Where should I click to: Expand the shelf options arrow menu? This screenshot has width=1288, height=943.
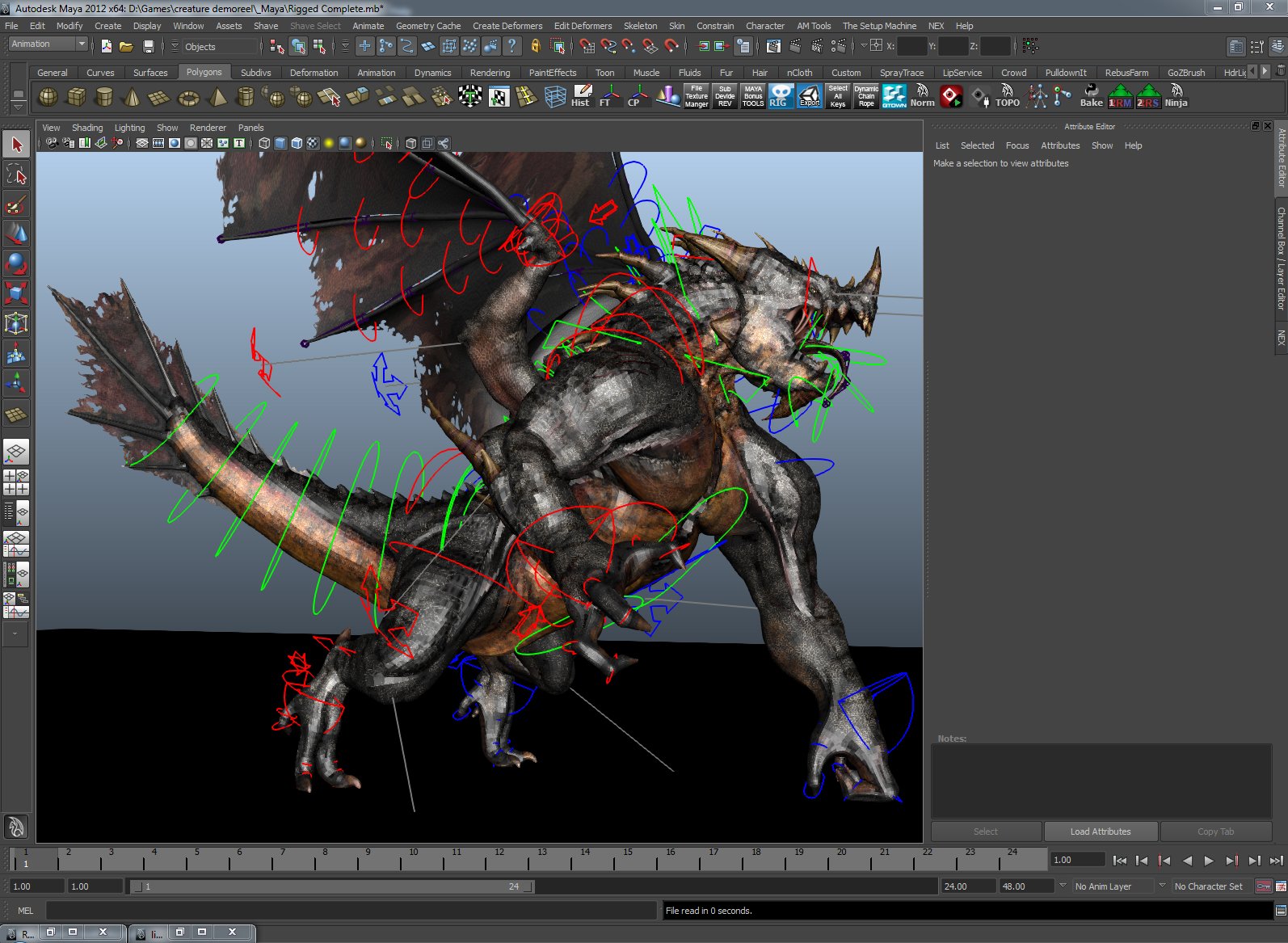[17, 107]
